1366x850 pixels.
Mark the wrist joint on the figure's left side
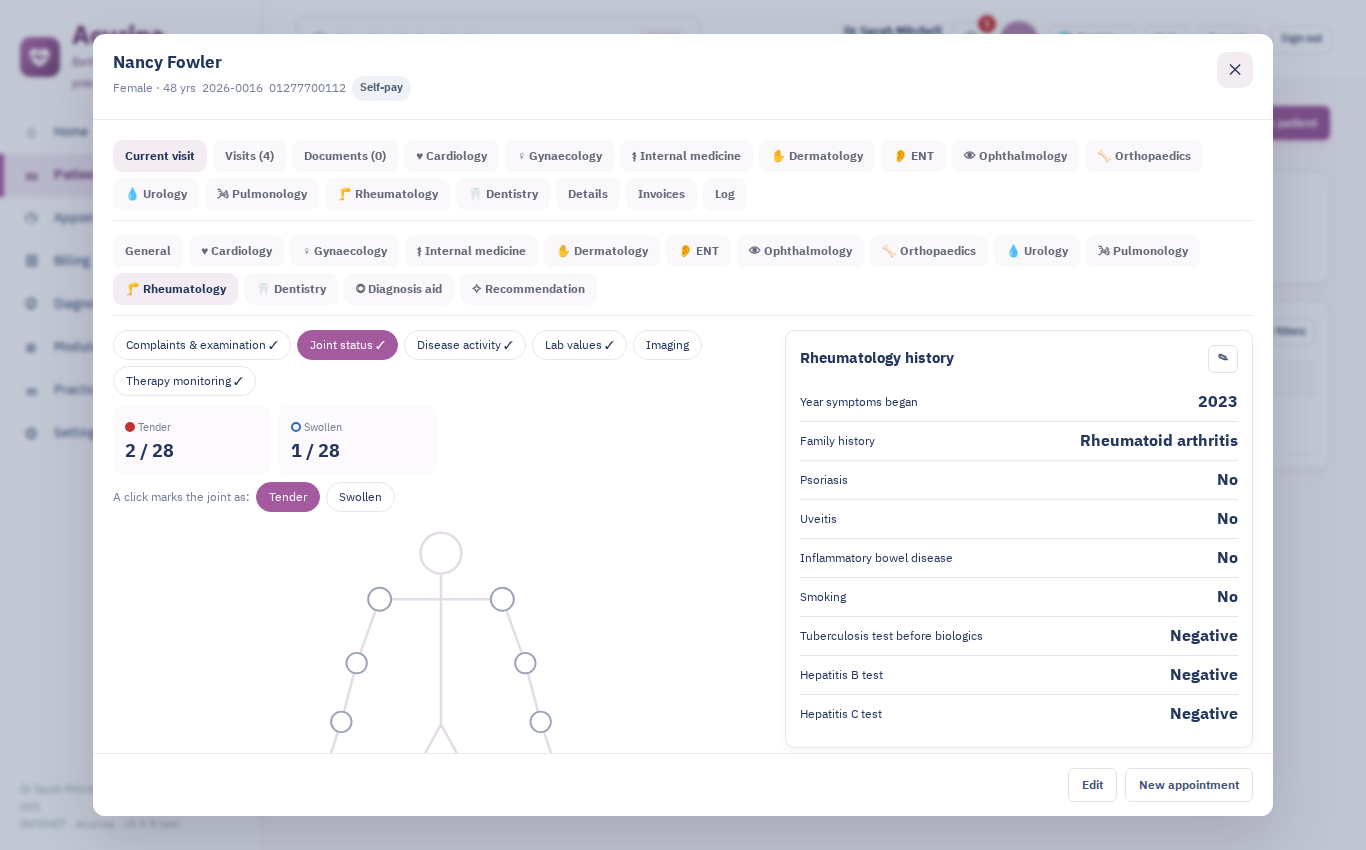tap(341, 722)
